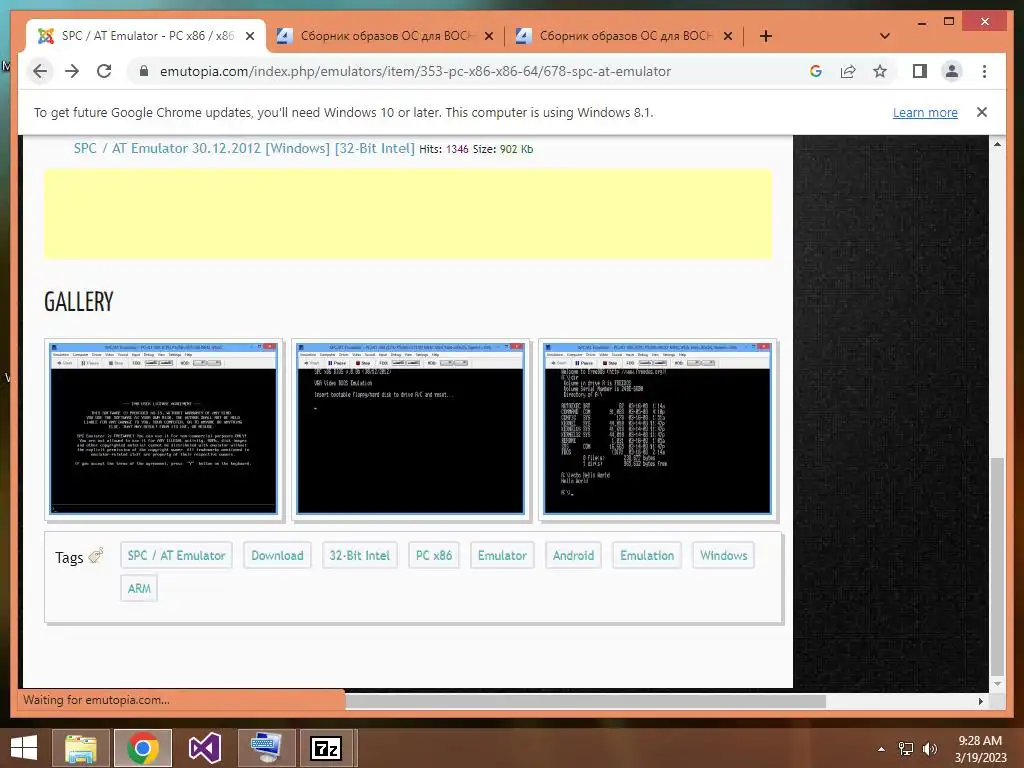Image resolution: width=1024 pixels, height=768 pixels.
Task: Switch to the third tab, Сборник образов ОС
Action: click(x=625, y=36)
